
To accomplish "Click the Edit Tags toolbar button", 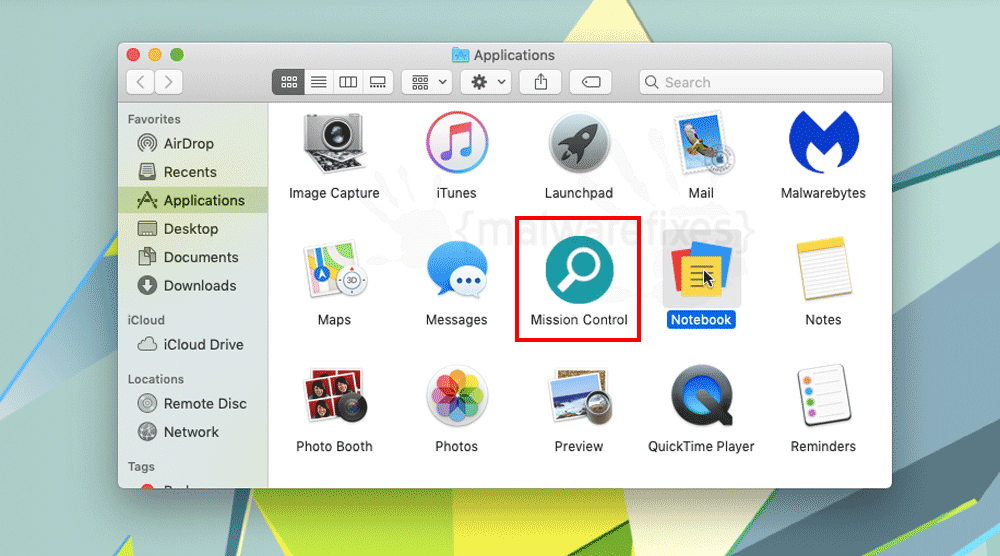I will pyautogui.click(x=591, y=82).
